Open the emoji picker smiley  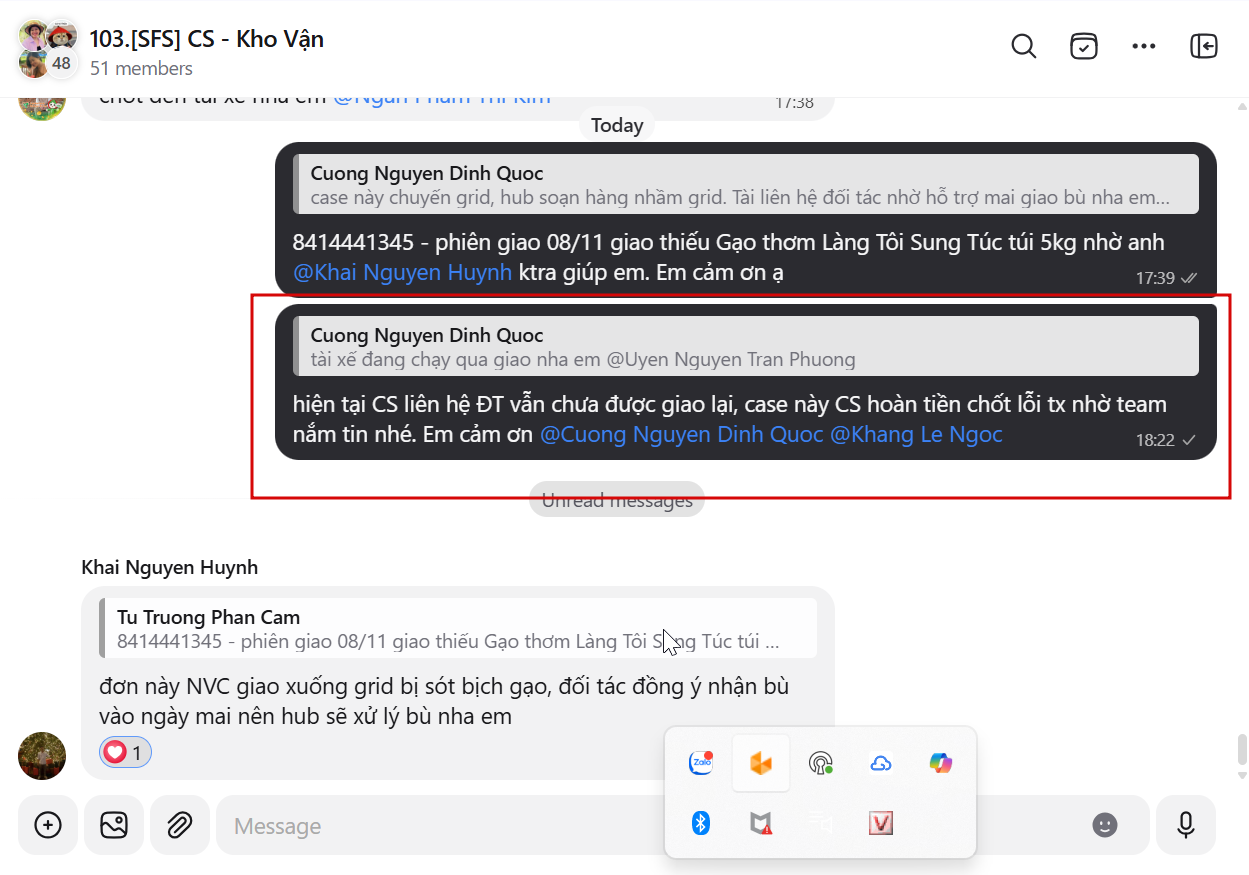click(1104, 825)
